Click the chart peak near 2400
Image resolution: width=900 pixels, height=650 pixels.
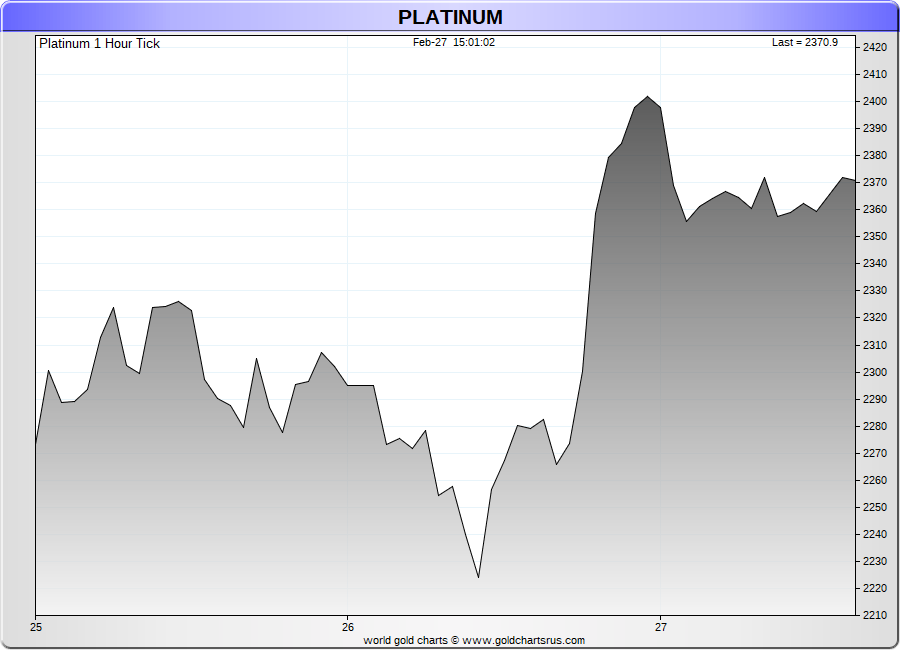tap(647, 96)
